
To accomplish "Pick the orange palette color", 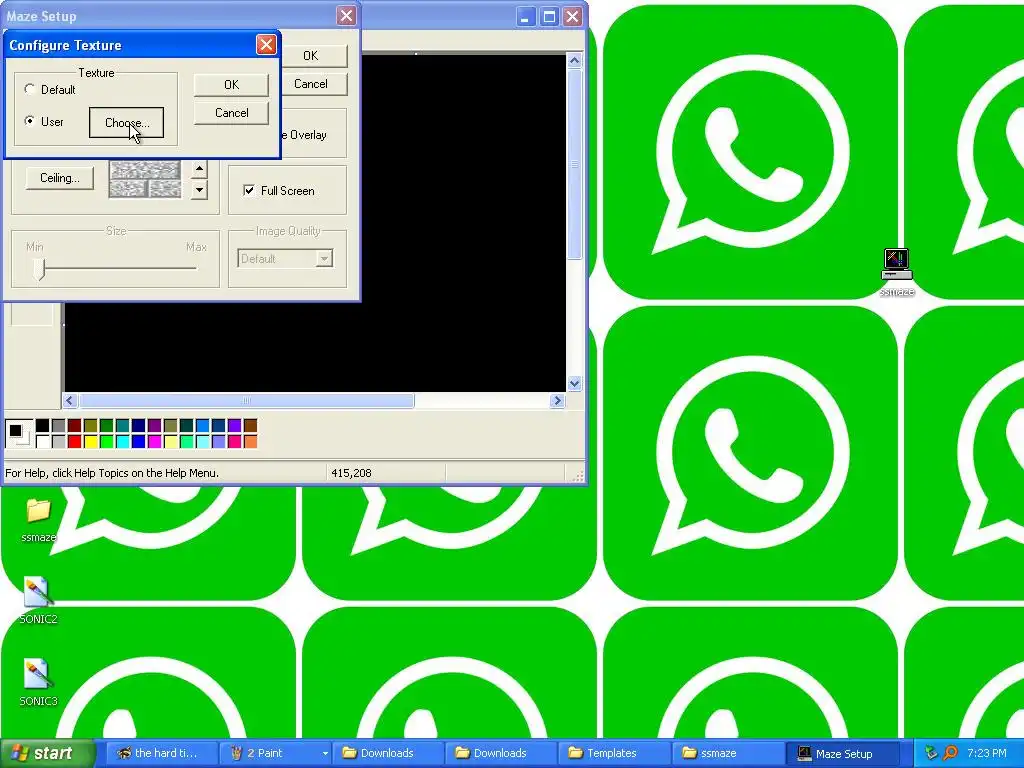I will coord(251,442).
